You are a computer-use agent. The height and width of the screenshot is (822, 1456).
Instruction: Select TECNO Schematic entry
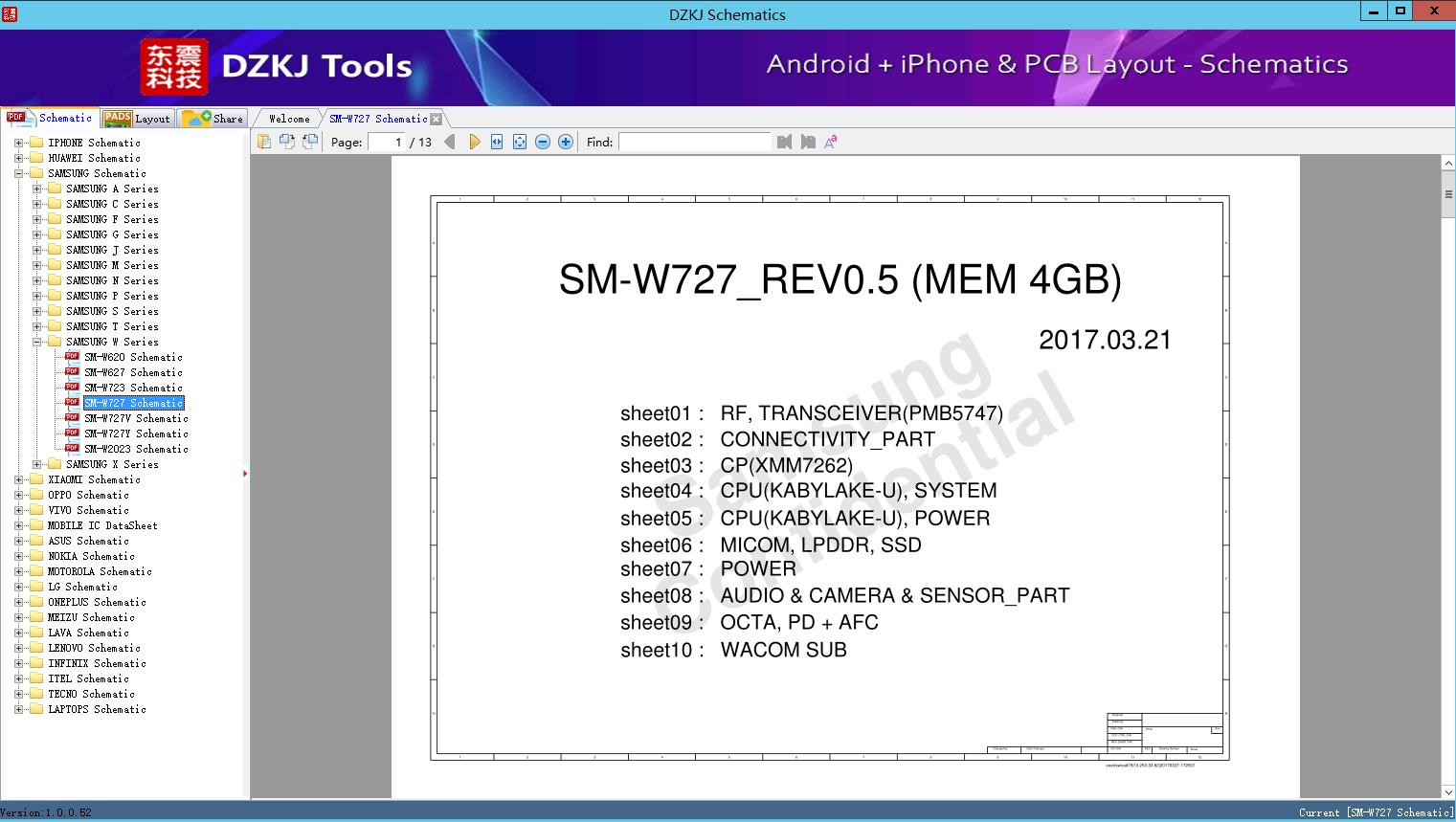pyautogui.click(x=91, y=694)
